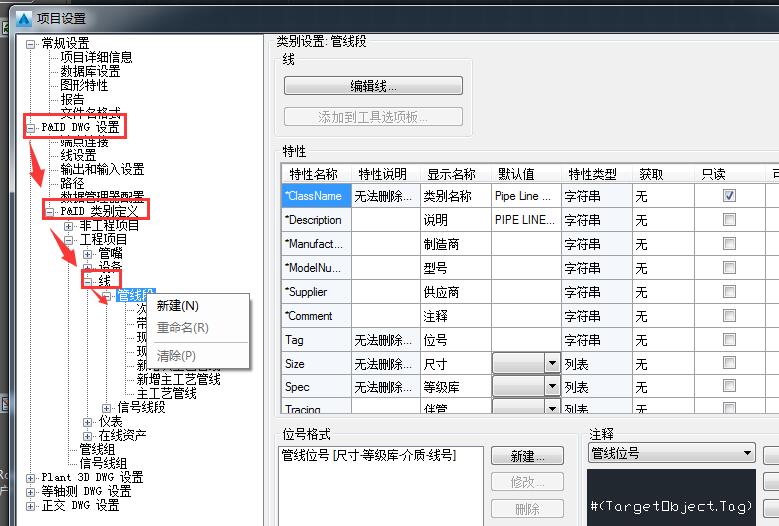Viewport: 779px width, 526px height.
Task: Select the 新增主工艺管线 tree item
Action: pos(178,379)
